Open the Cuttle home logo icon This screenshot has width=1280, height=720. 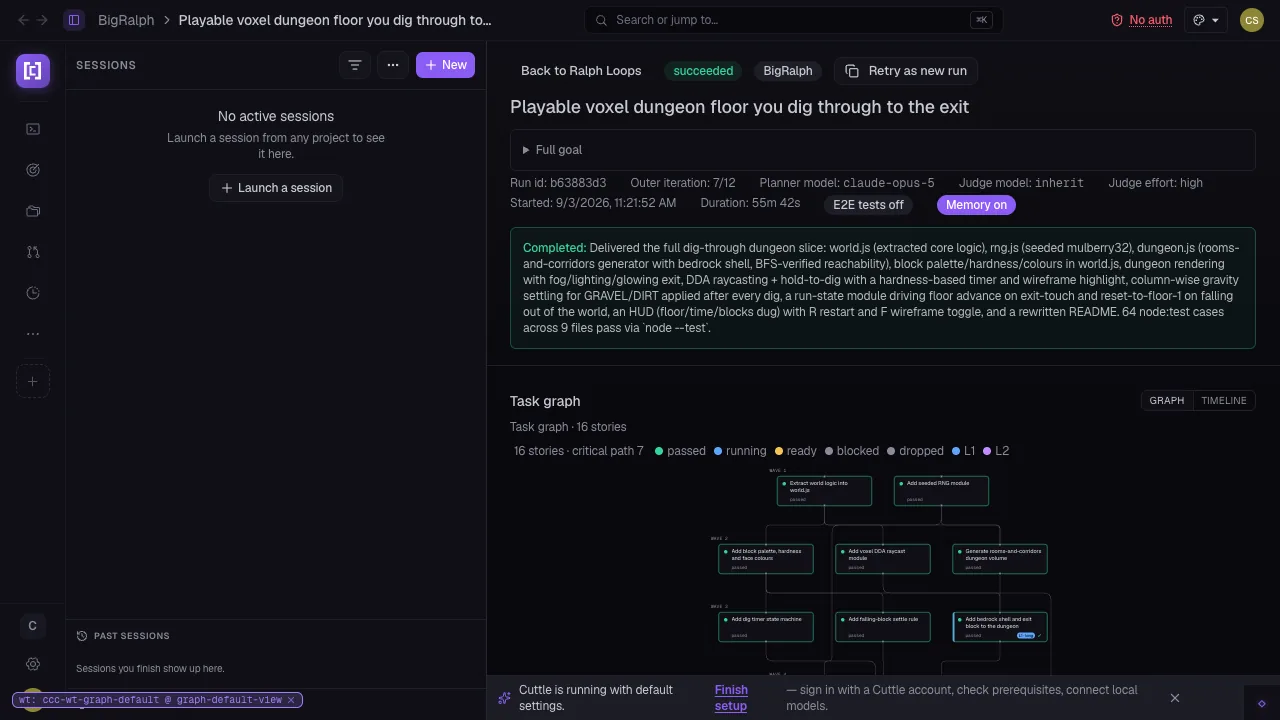point(33,71)
